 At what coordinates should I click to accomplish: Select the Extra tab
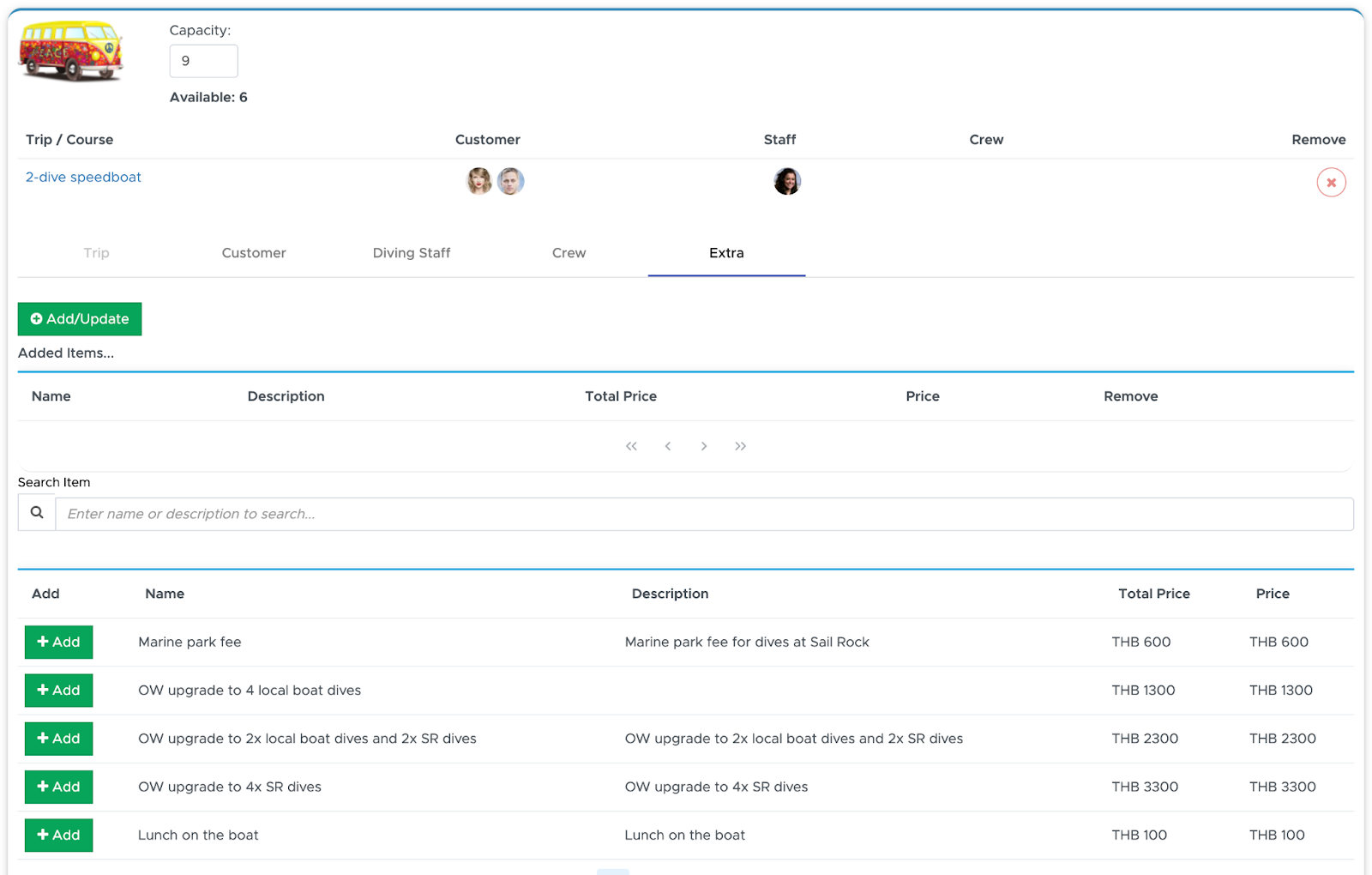point(726,253)
